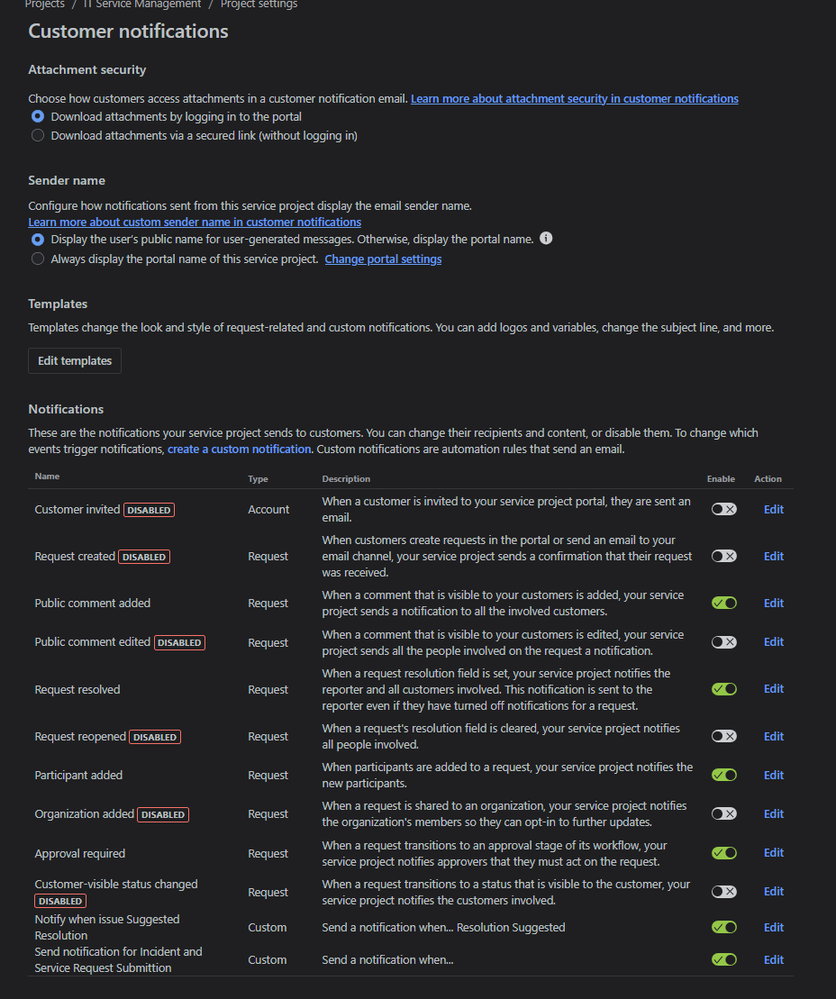Select always display the portal name option
836x999 pixels.
[37, 258]
